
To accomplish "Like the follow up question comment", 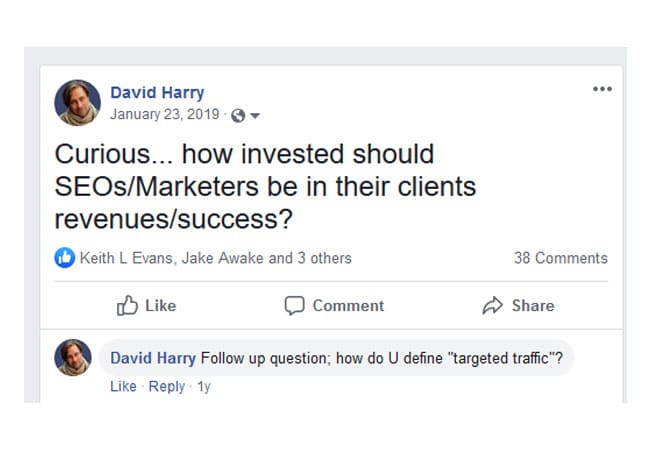I will click(123, 386).
